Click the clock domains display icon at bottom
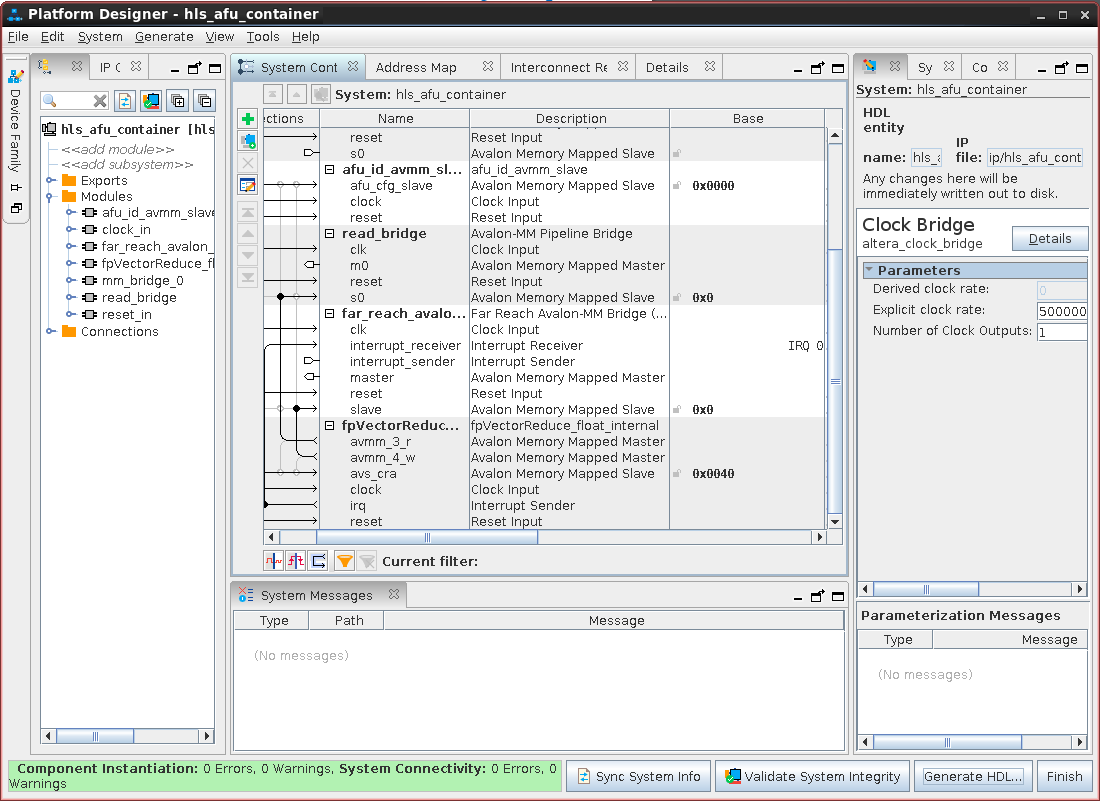 pyautogui.click(x=273, y=561)
